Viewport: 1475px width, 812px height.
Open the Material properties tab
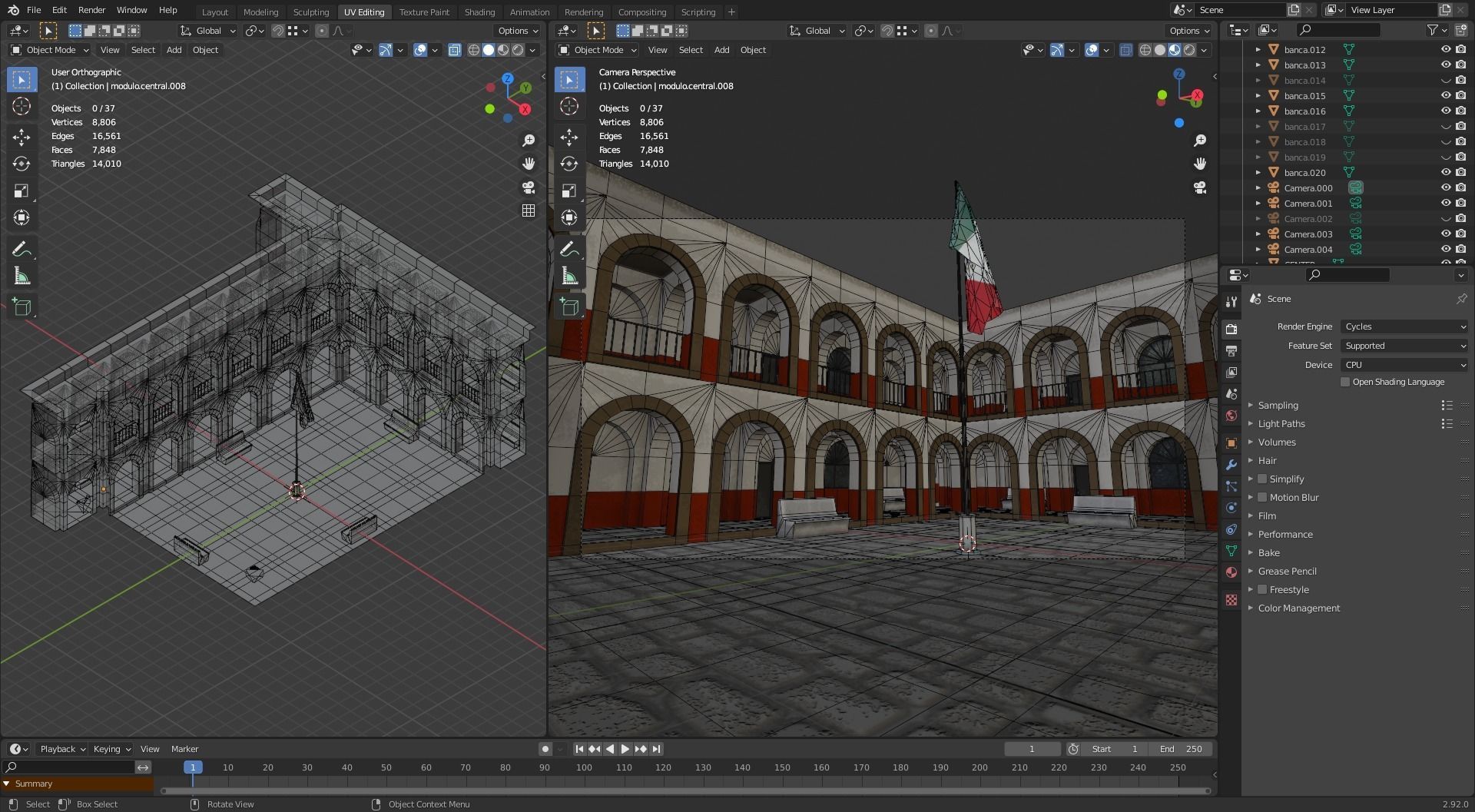tap(1231, 572)
